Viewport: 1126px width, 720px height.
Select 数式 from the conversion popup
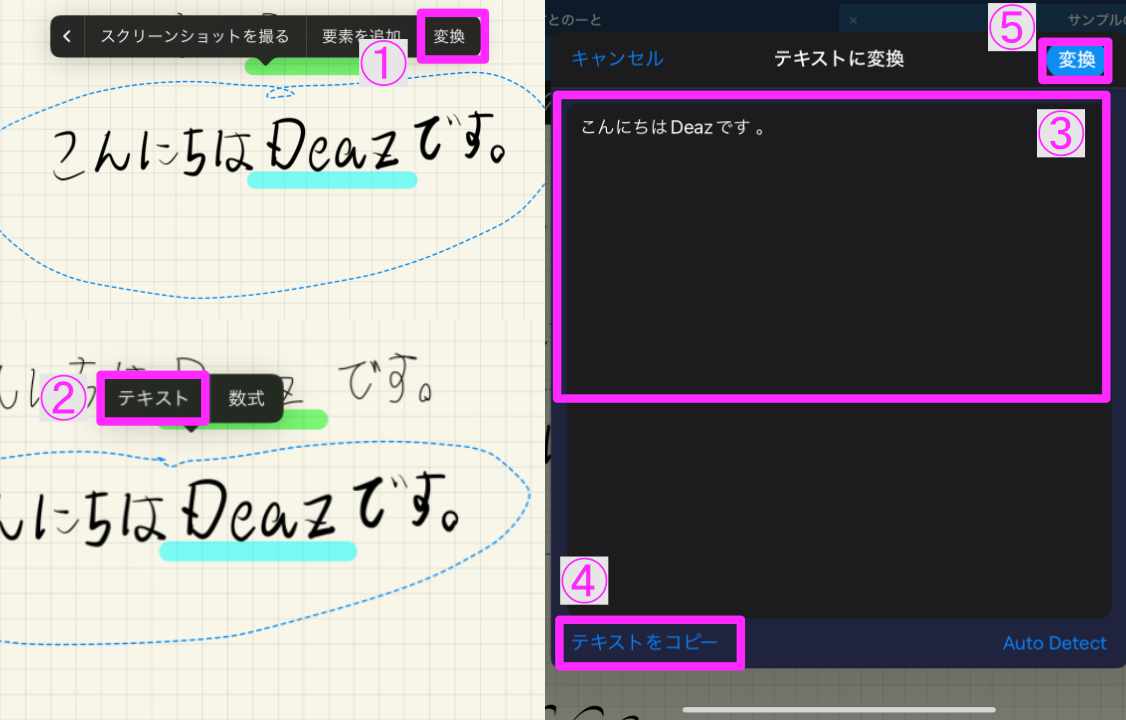tap(246, 397)
